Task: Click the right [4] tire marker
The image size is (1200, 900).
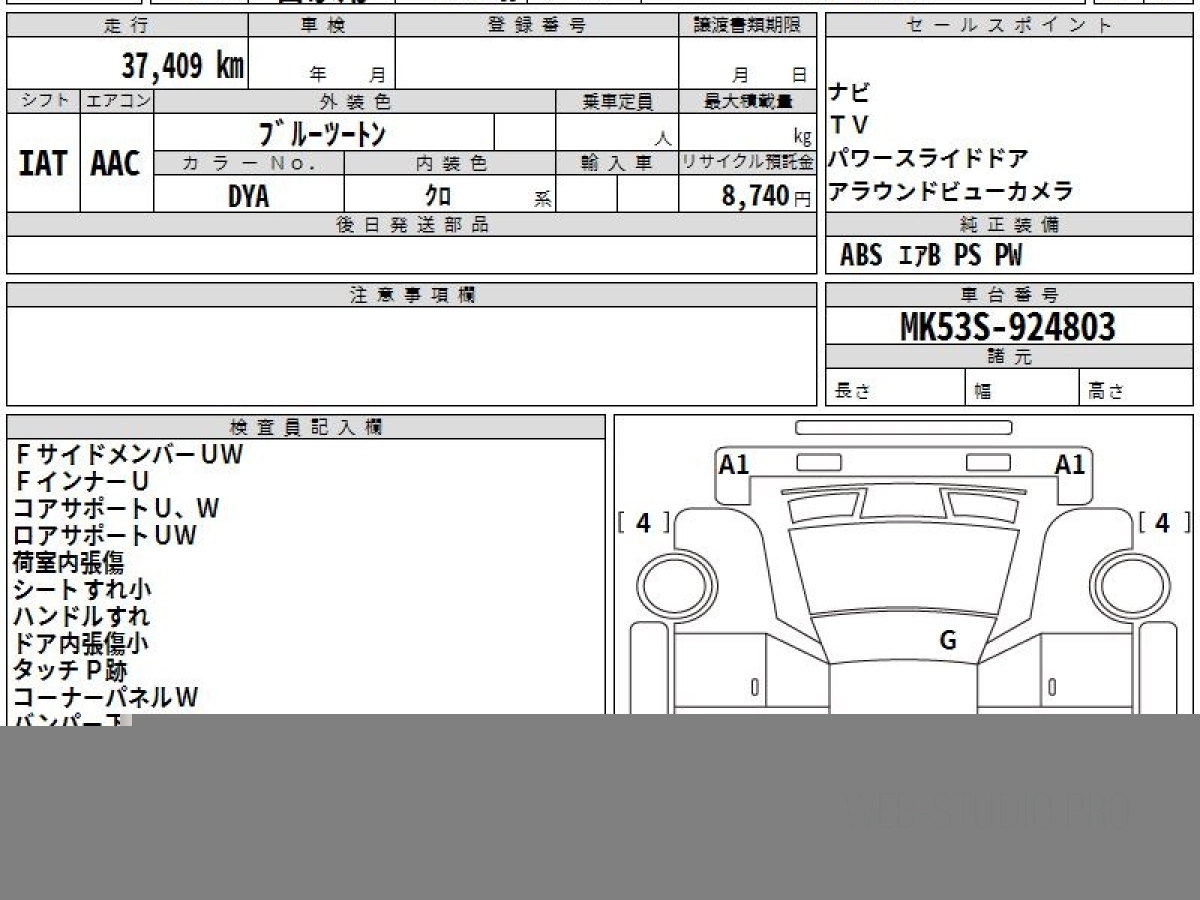Action: 1163,523
